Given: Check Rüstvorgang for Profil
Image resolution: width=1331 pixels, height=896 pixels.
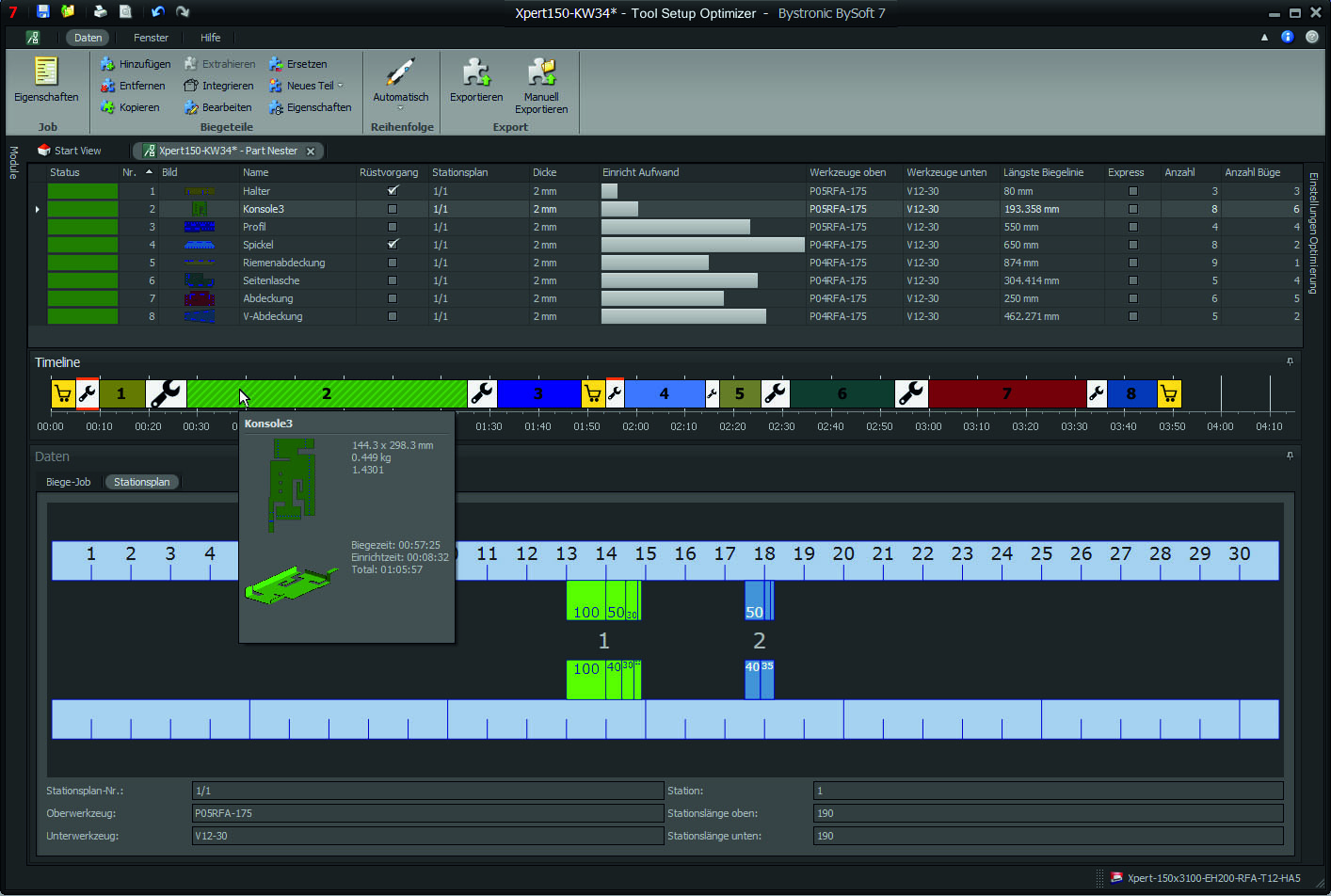Looking at the screenshot, I should click(393, 227).
